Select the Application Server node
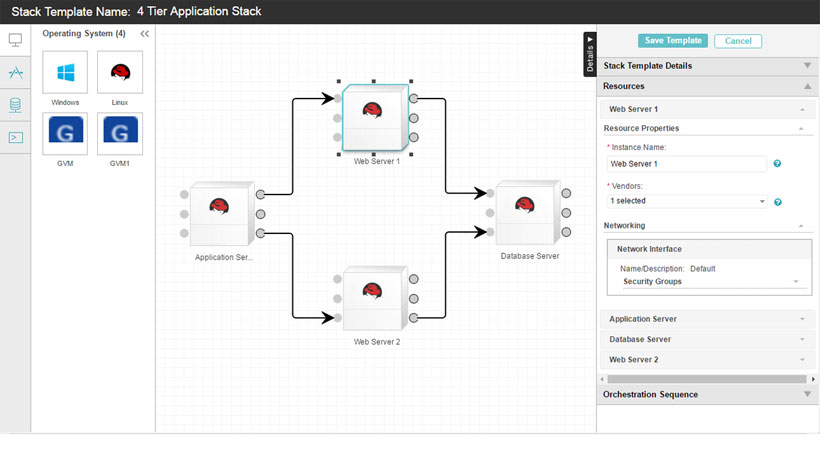The height and width of the screenshot is (466, 820). tap(222, 213)
